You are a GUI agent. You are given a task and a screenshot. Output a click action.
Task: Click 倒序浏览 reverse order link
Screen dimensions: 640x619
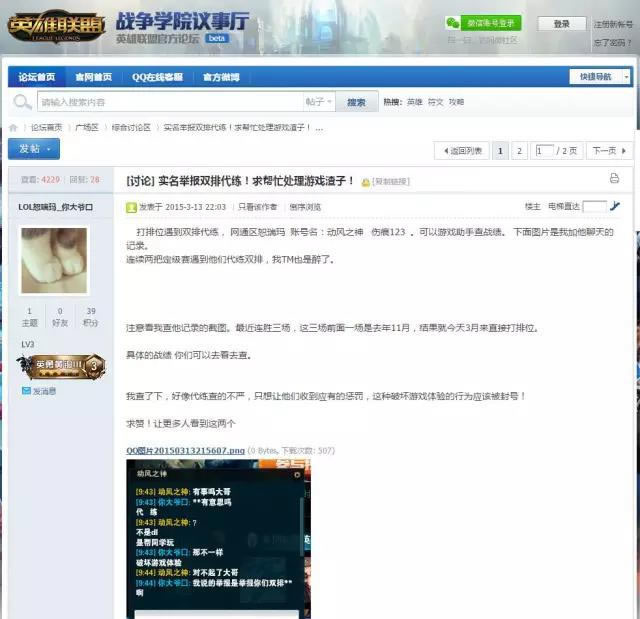[x=305, y=207]
